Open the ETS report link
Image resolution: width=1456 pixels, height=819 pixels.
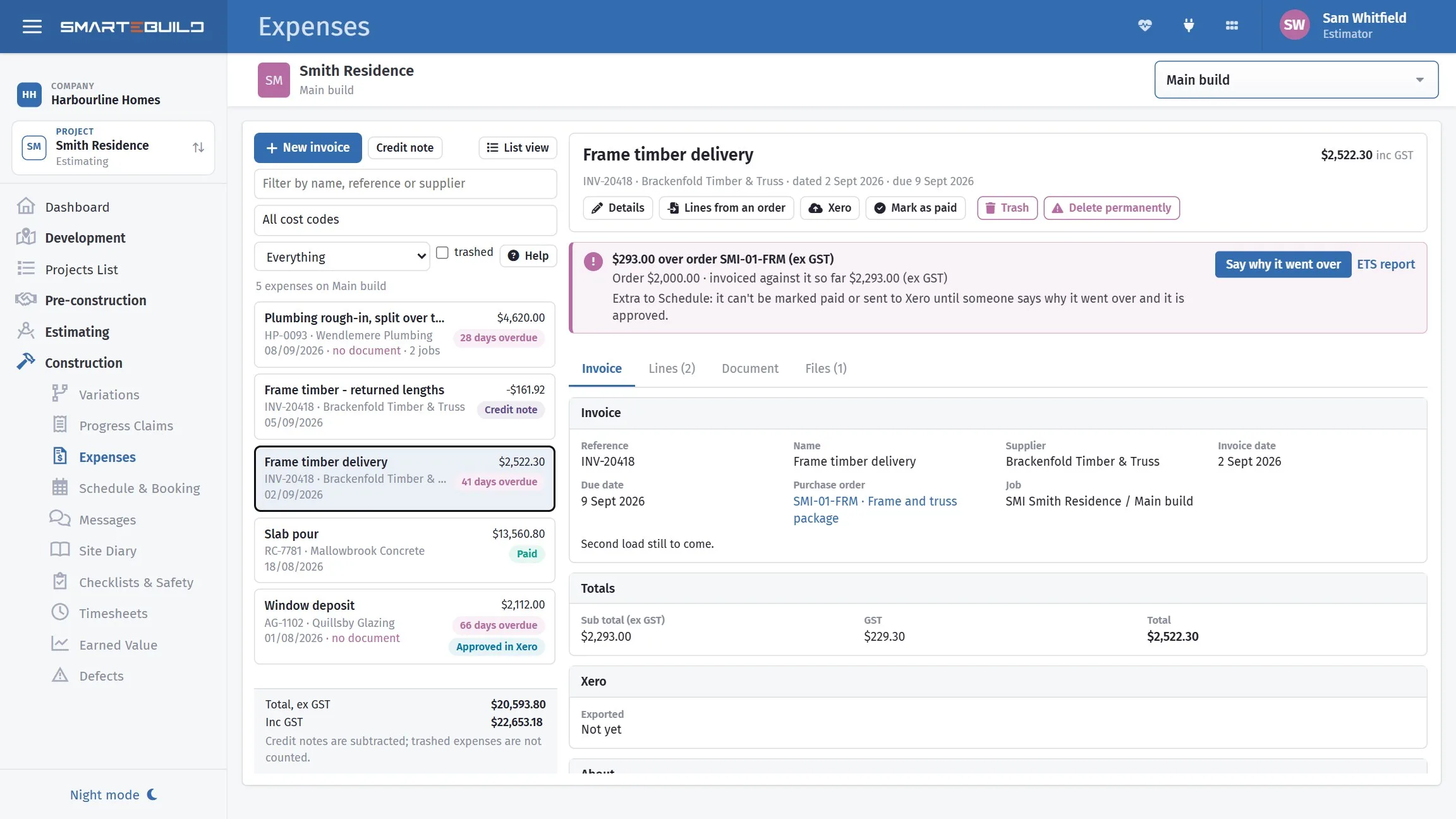pos(1386,264)
